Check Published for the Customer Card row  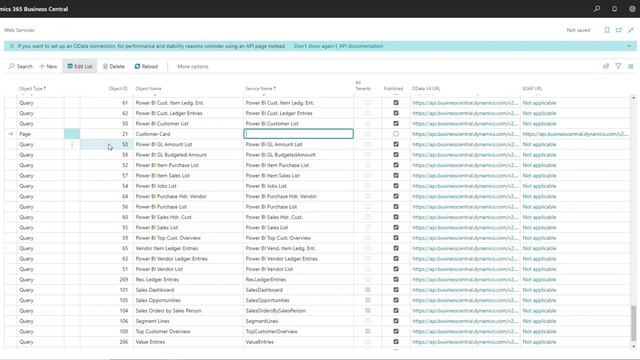coord(396,134)
